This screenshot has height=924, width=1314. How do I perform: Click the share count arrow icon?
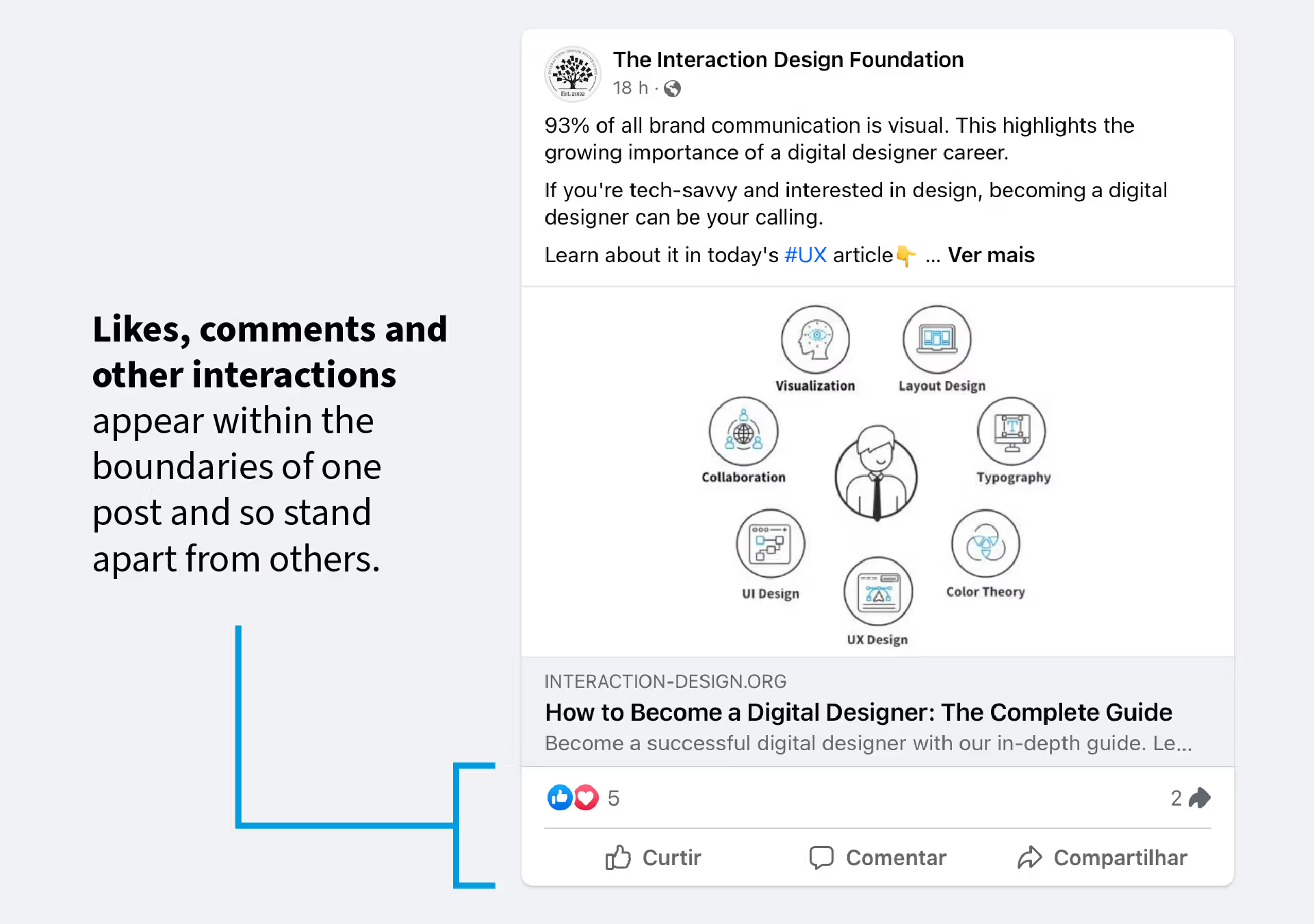(x=1200, y=797)
